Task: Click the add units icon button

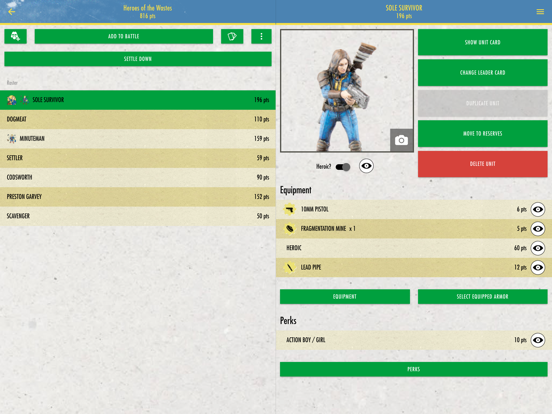Action: click(x=15, y=36)
